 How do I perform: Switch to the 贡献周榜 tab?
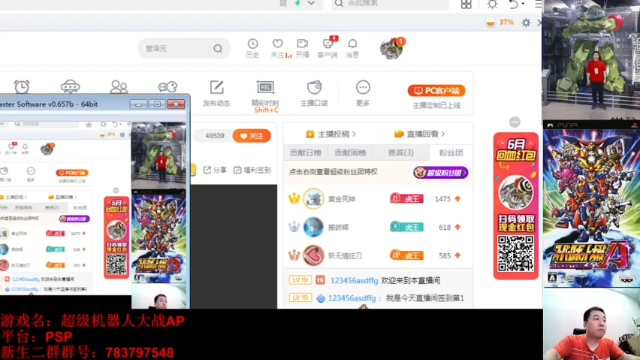pos(350,153)
